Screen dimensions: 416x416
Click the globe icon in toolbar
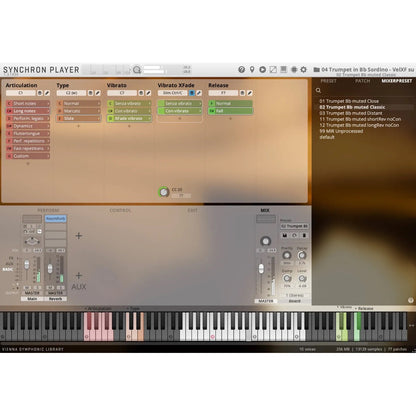pyautogui.click(x=294, y=69)
